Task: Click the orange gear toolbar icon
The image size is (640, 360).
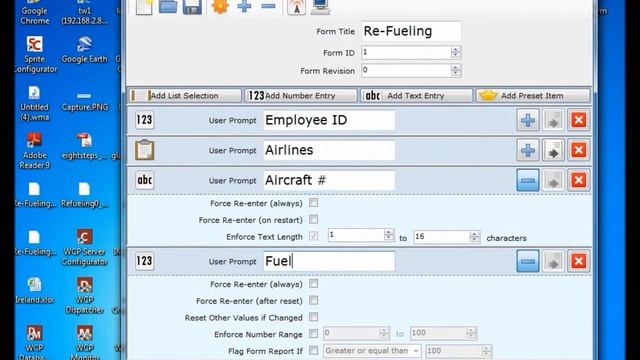Action: tap(220, 7)
